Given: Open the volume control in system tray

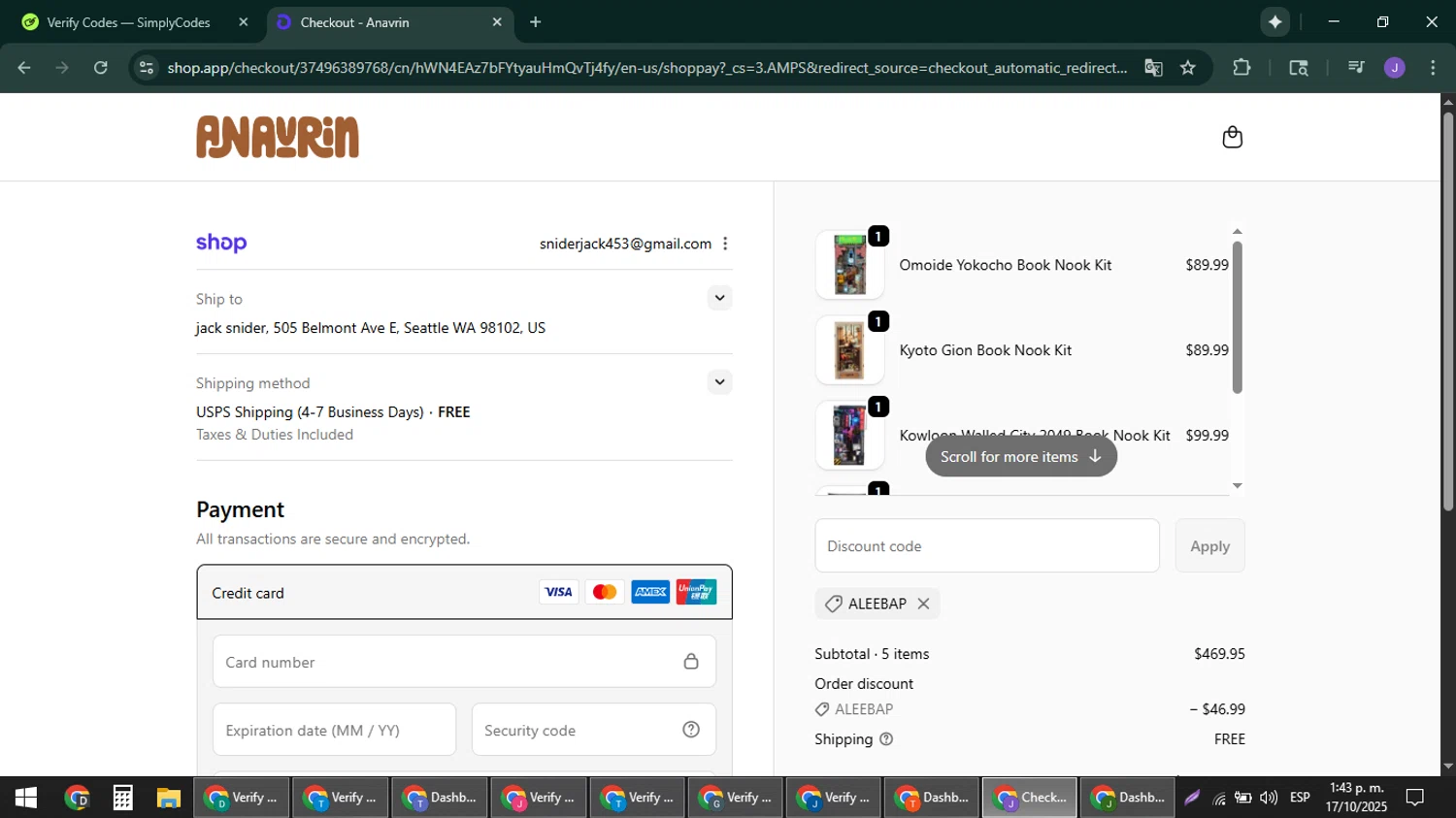Looking at the screenshot, I should point(1269,798).
